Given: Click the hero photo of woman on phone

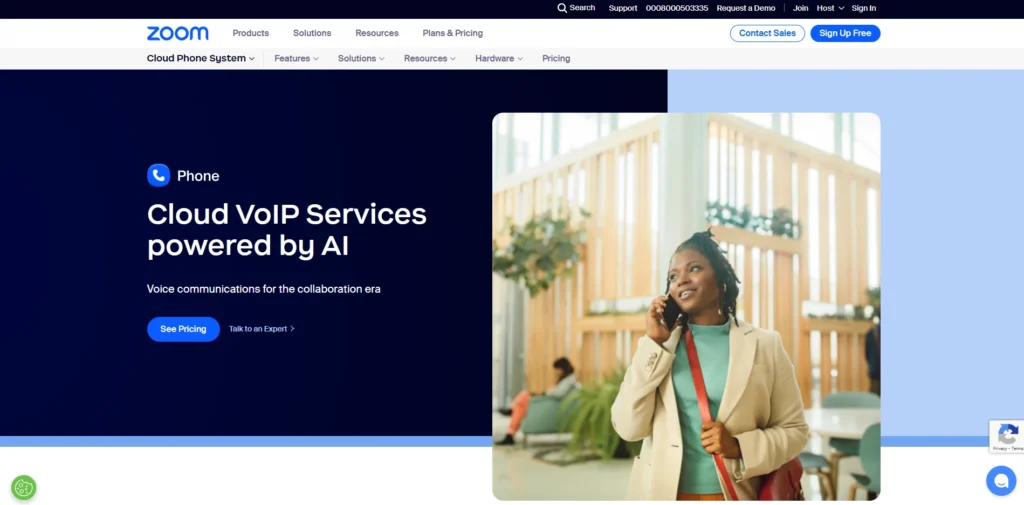Looking at the screenshot, I should pos(686,306).
